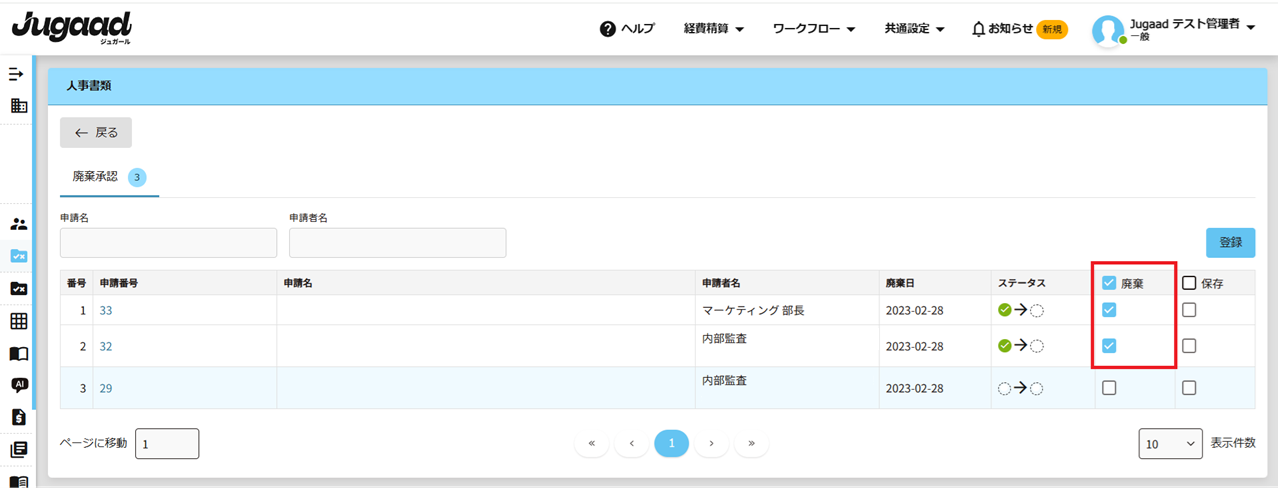The height and width of the screenshot is (490, 1278).
Task: Open the ワークフロー menu
Action: [814, 29]
